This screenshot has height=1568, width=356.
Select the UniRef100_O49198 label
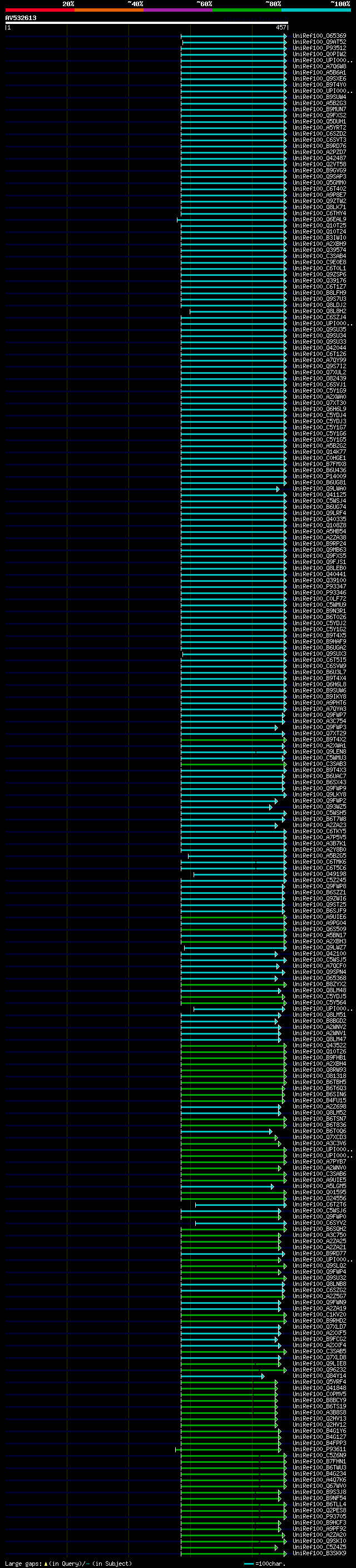tap(319, 874)
